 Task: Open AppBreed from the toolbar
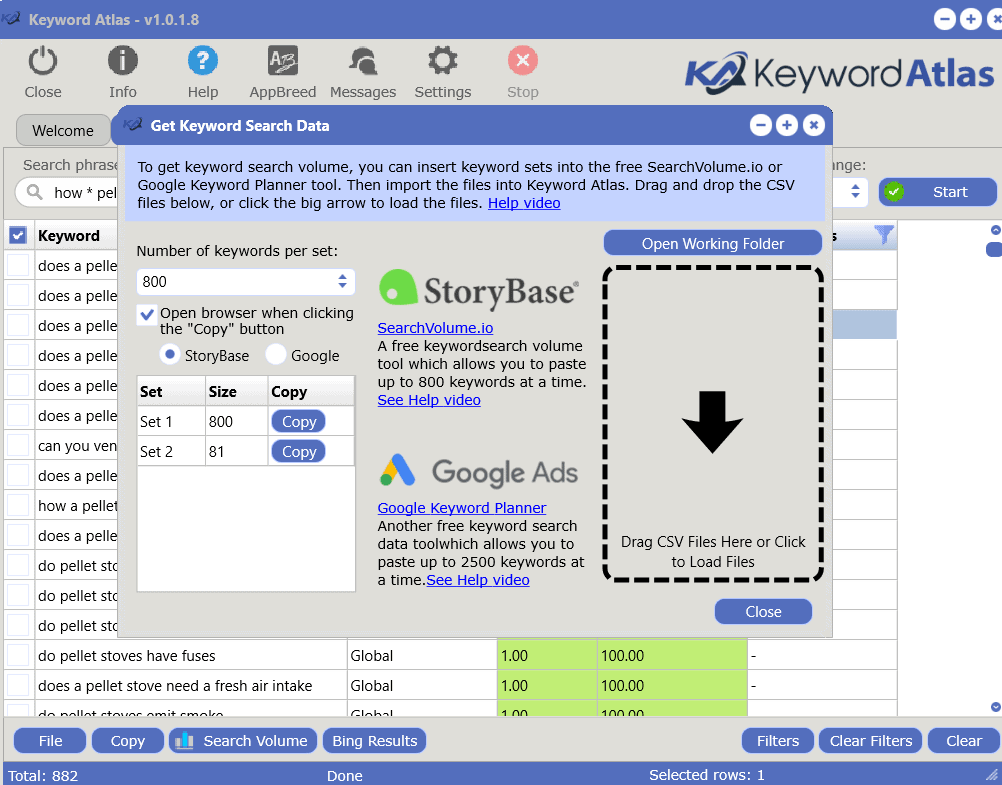click(282, 70)
